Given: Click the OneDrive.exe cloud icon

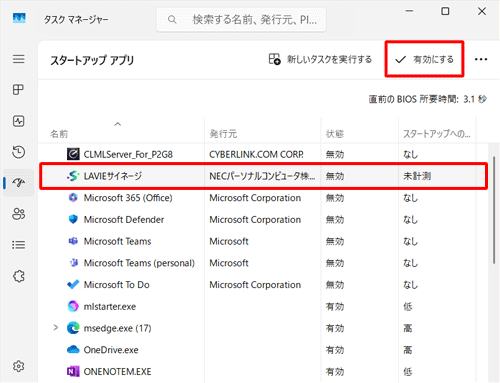Looking at the screenshot, I should [x=73, y=349].
